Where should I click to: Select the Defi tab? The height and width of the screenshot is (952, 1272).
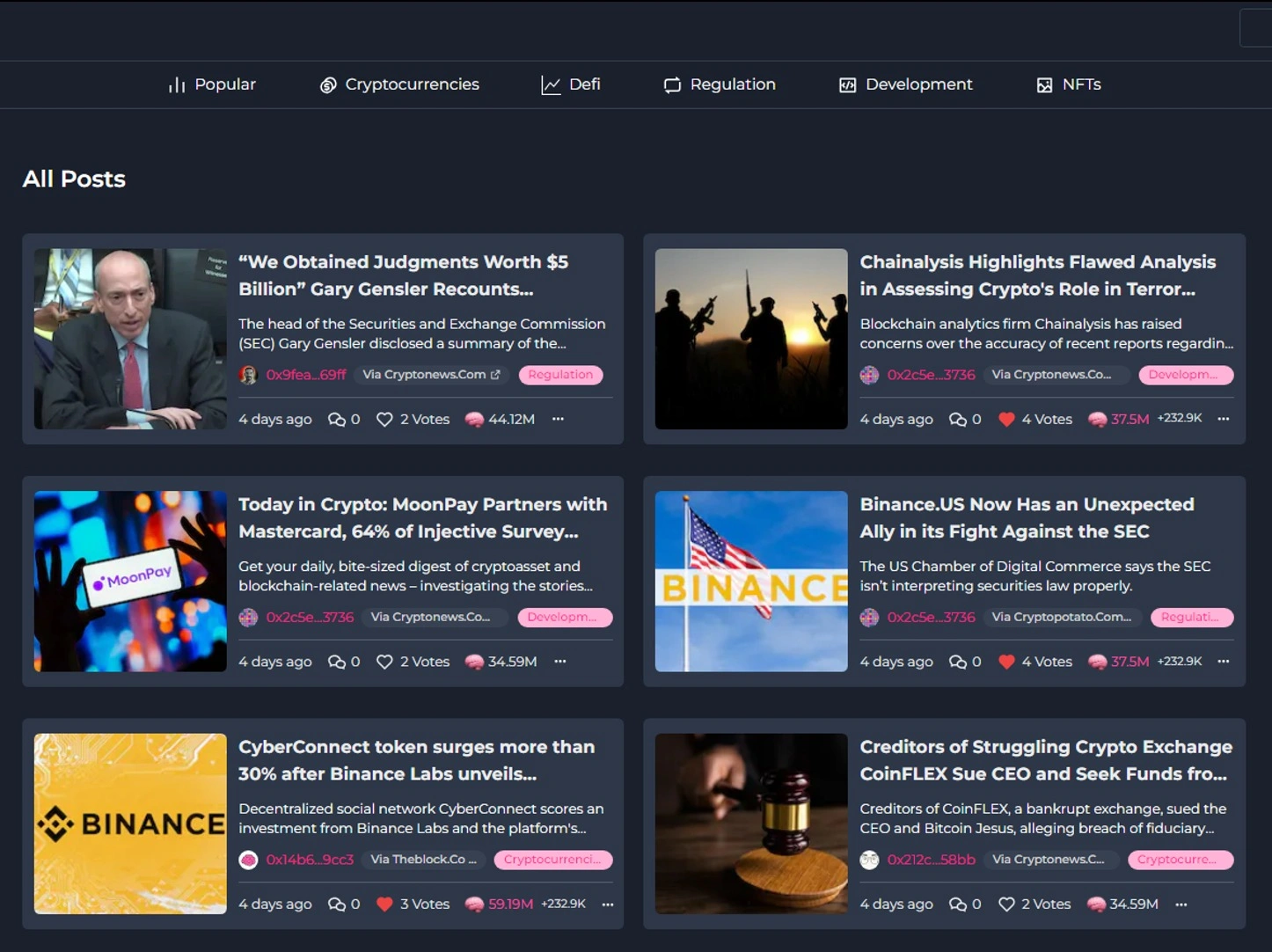[571, 84]
